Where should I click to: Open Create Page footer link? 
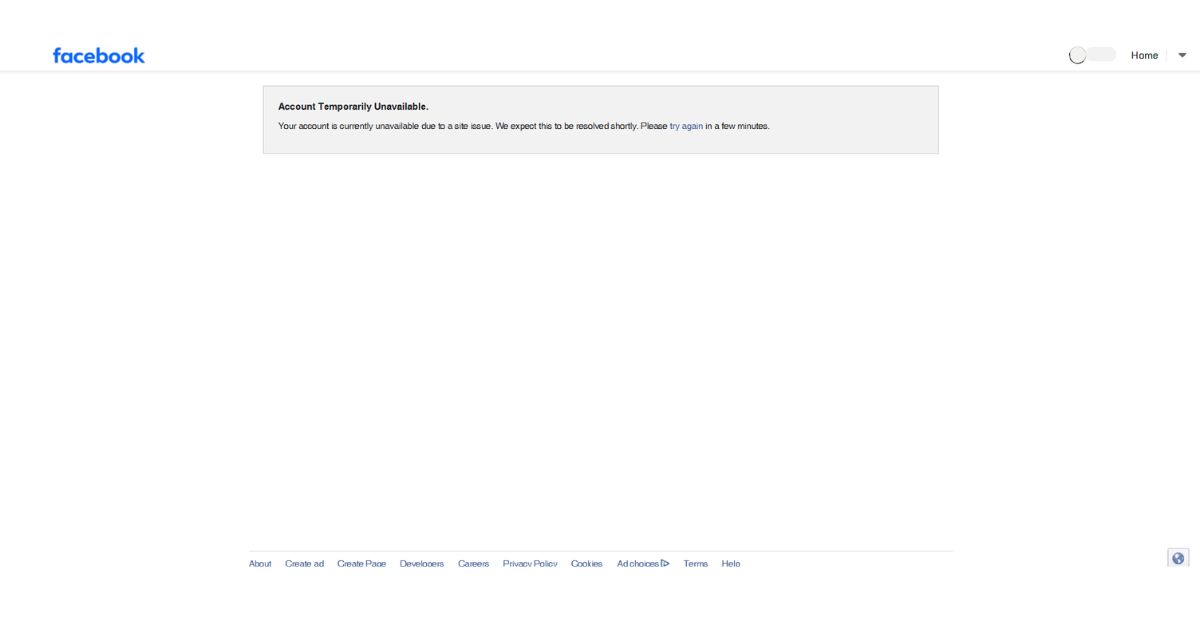[361, 564]
